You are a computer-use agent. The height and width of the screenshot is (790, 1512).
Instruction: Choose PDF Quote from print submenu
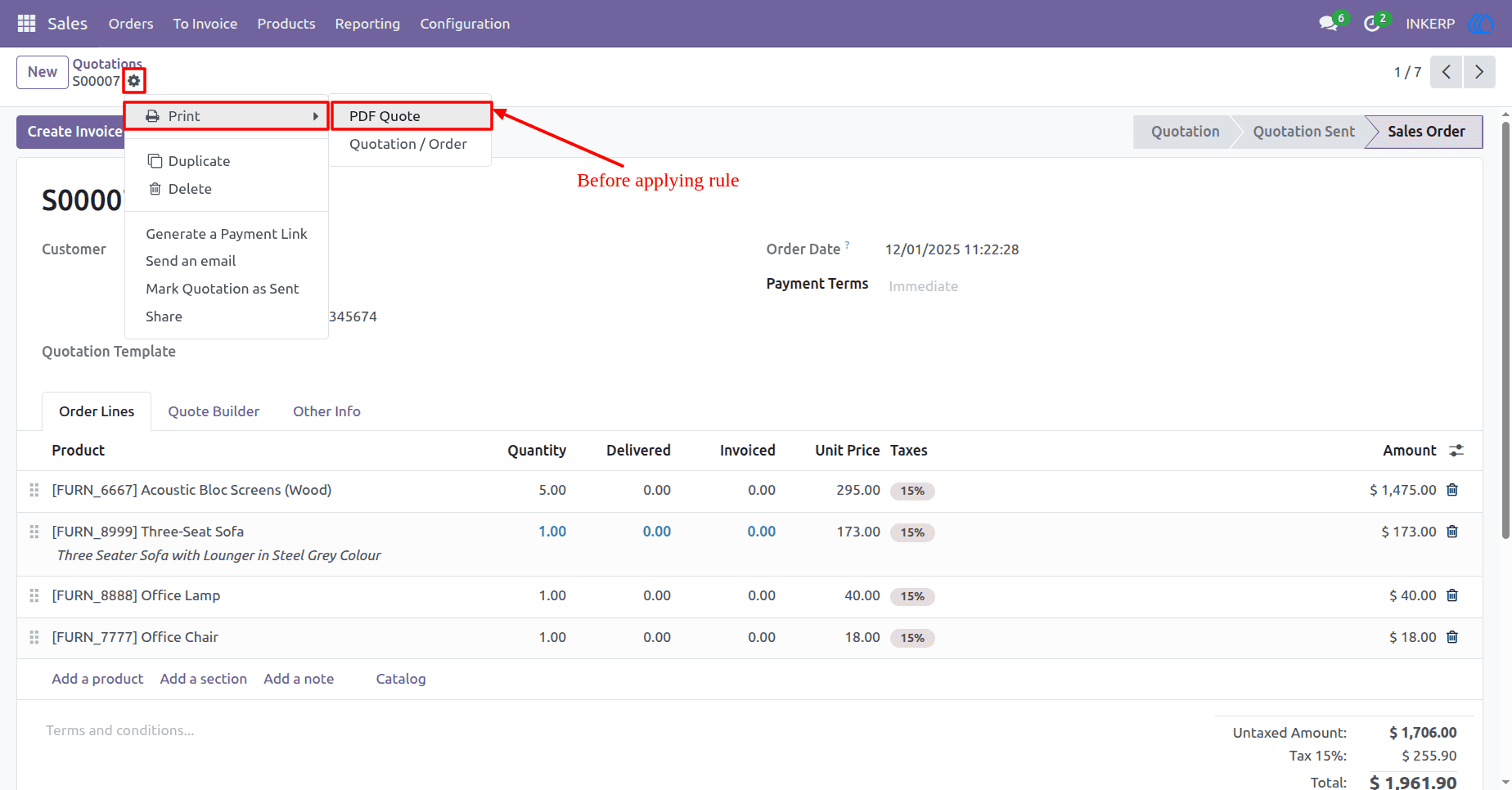pos(411,116)
